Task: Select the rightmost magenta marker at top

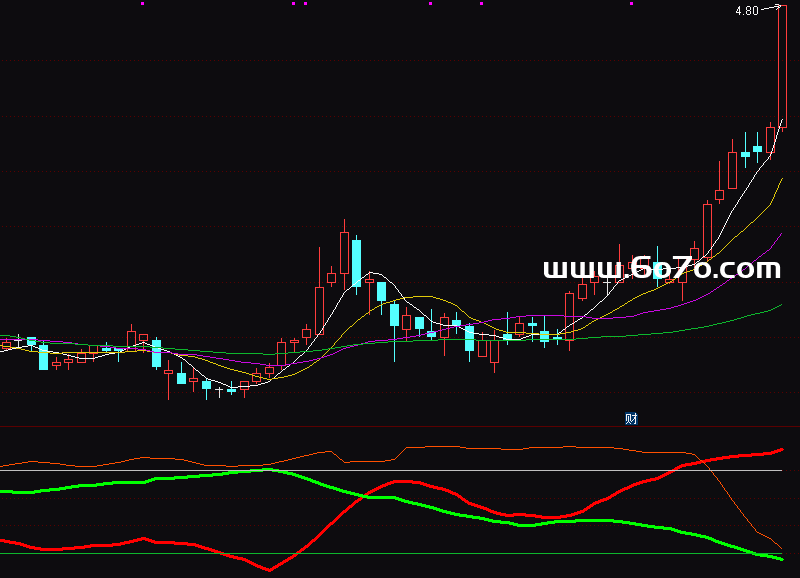Action: pos(632,4)
